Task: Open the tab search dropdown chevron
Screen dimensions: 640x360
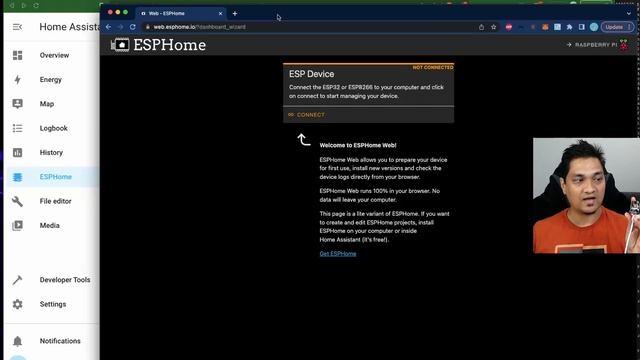Action: click(629, 13)
